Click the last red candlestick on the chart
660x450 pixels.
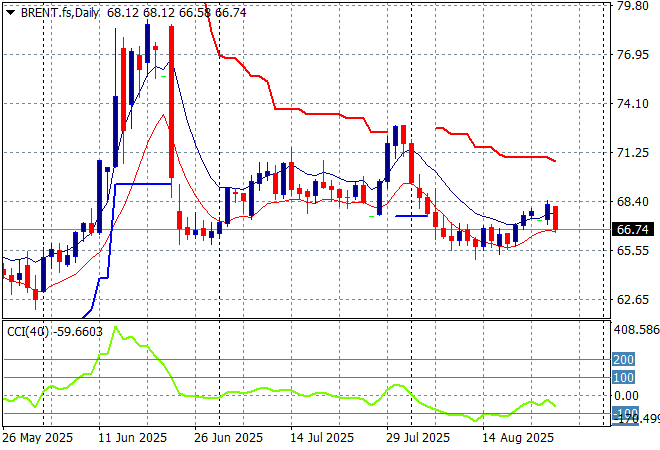pyautogui.click(x=555, y=218)
